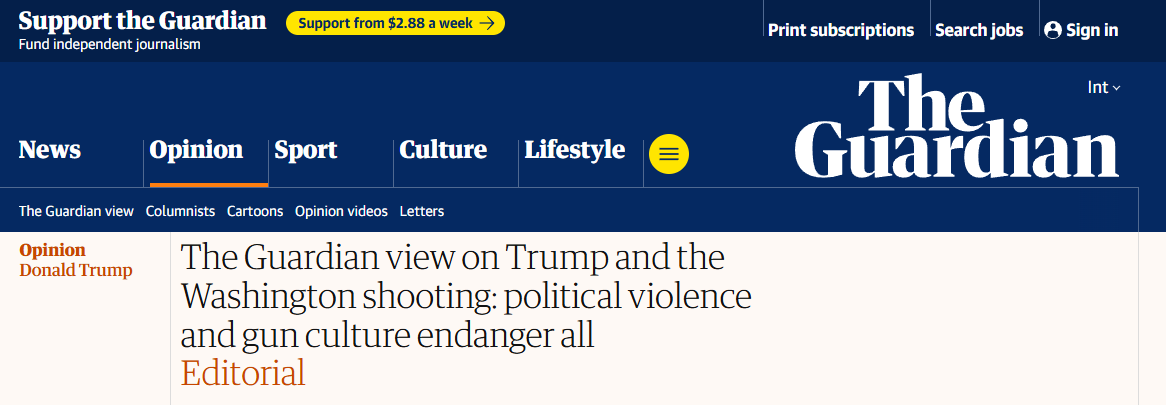Go to Columnists subsection
1166x405 pixels.
coord(180,211)
